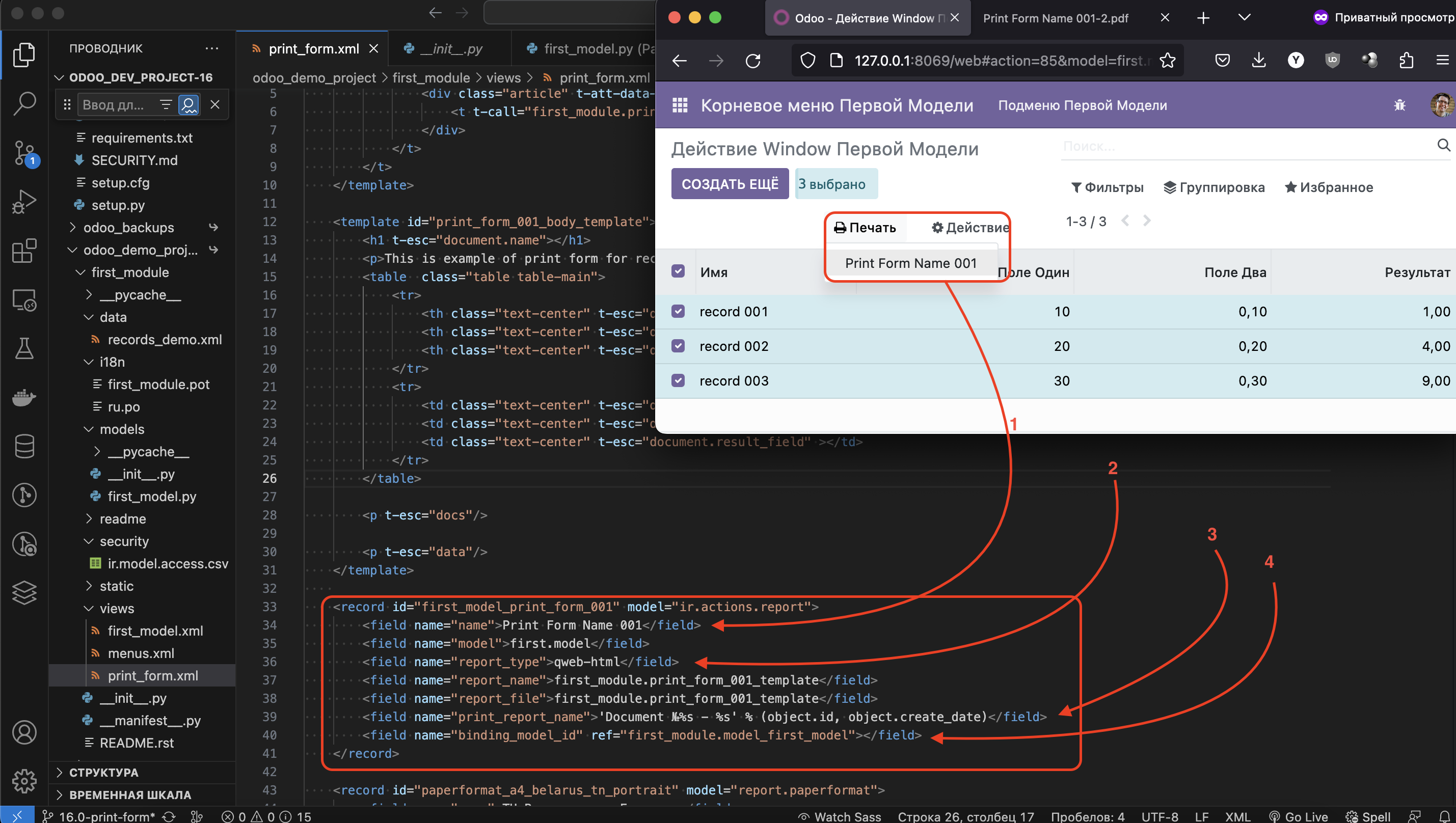Select Print Form Name 001 from Печать menu
This screenshot has height=823, width=1456.
[910, 263]
